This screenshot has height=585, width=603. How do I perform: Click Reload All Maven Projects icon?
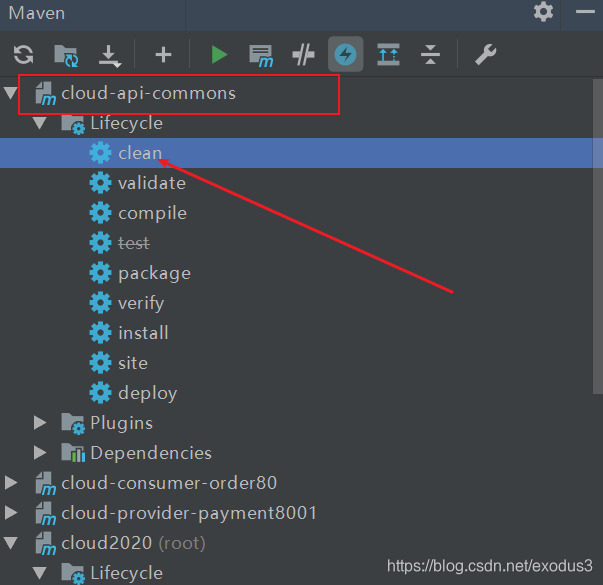[x=23, y=54]
